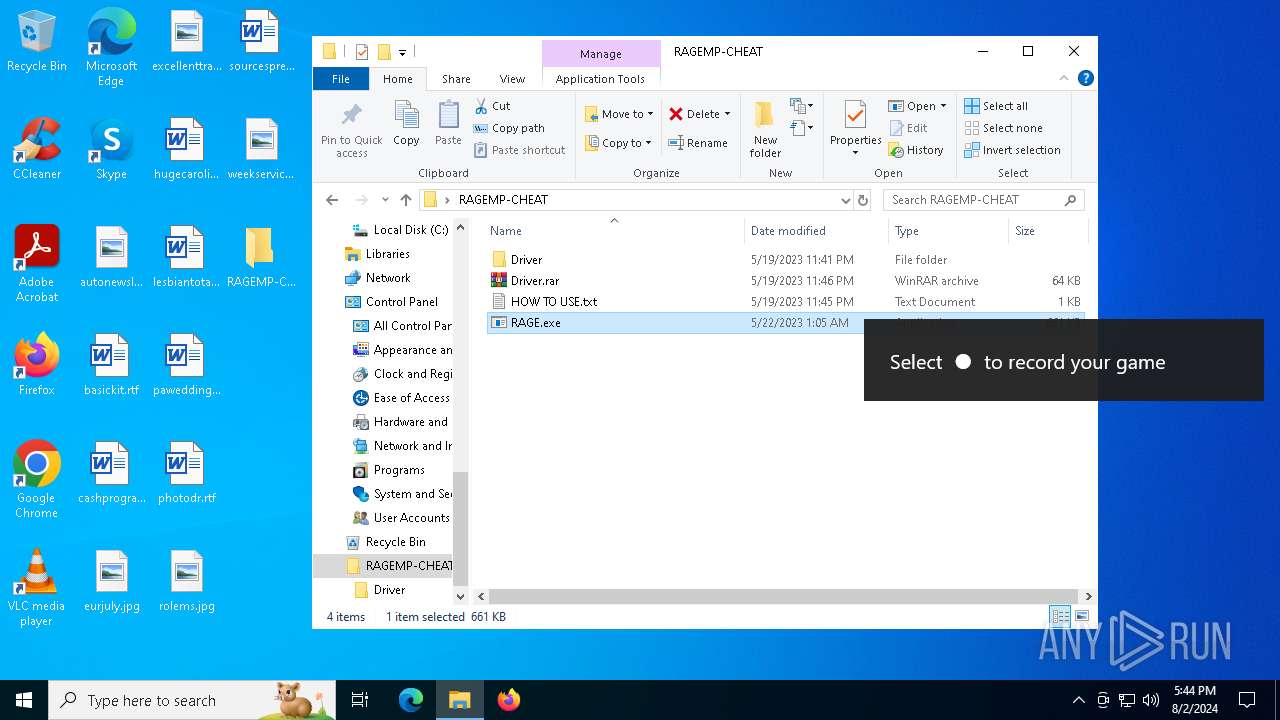Sort by Size column header
The height and width of the screenshot is (720, 1280).
(x=1047, y=231)
